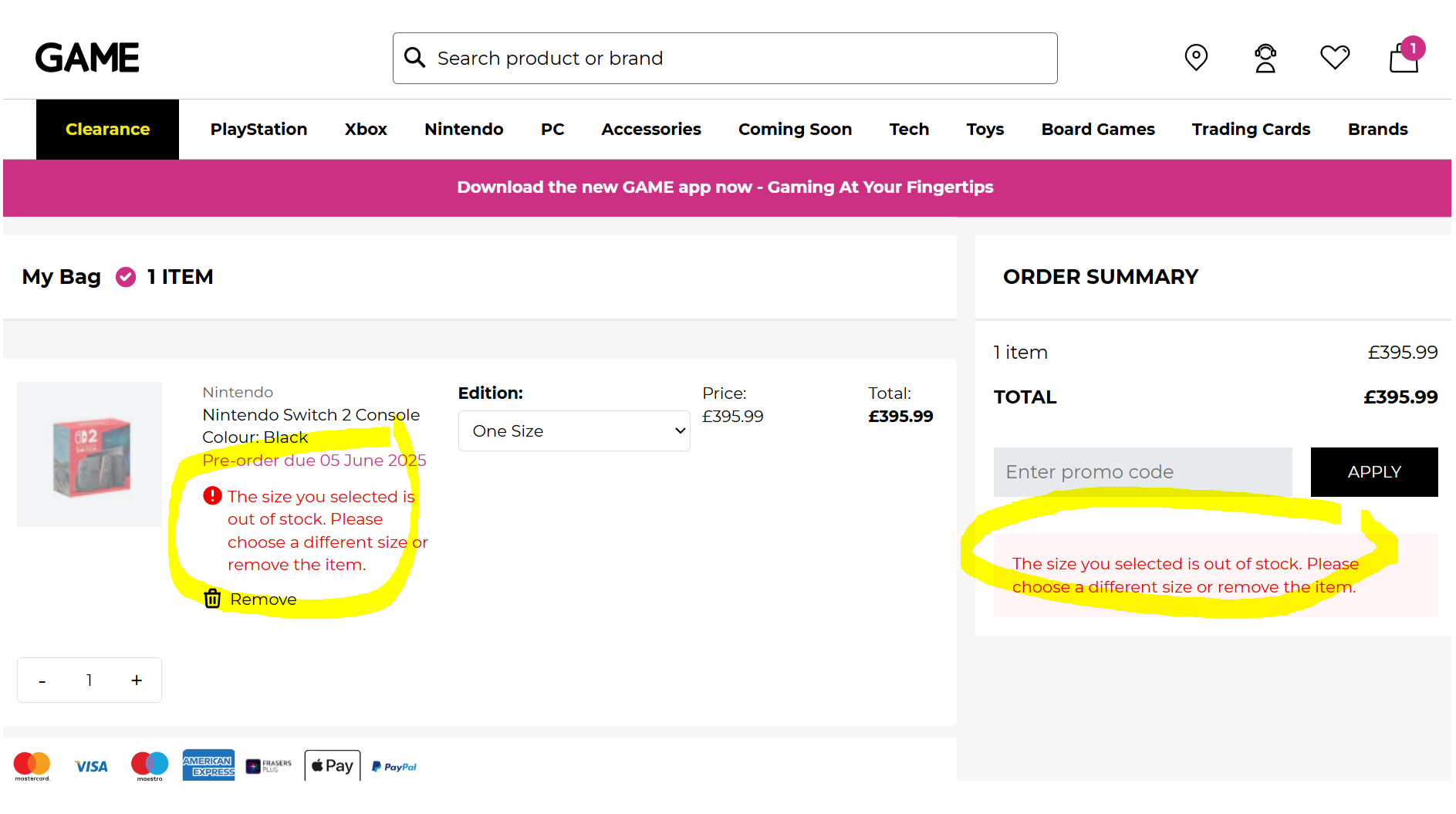Focus the Enter promo code field
This screenshot has width=1456, height=814.
1142,472
